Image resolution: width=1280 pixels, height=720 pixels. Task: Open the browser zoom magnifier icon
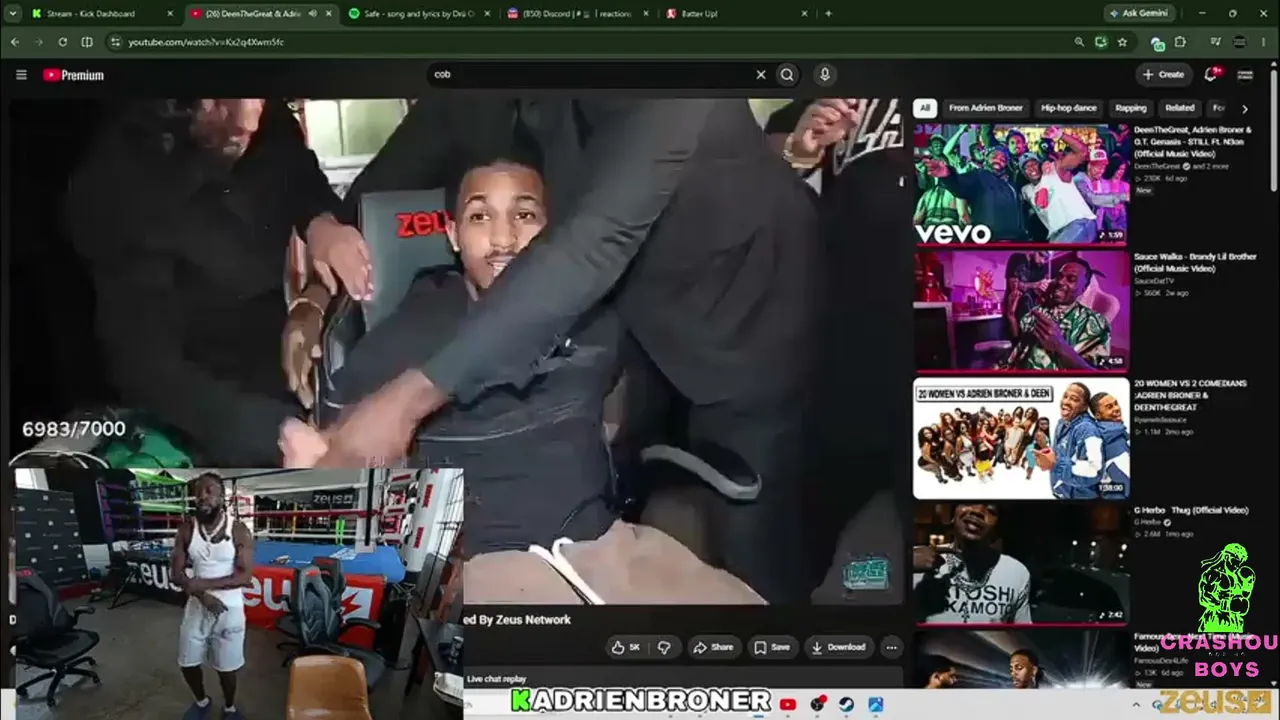tap(1079, 42)
